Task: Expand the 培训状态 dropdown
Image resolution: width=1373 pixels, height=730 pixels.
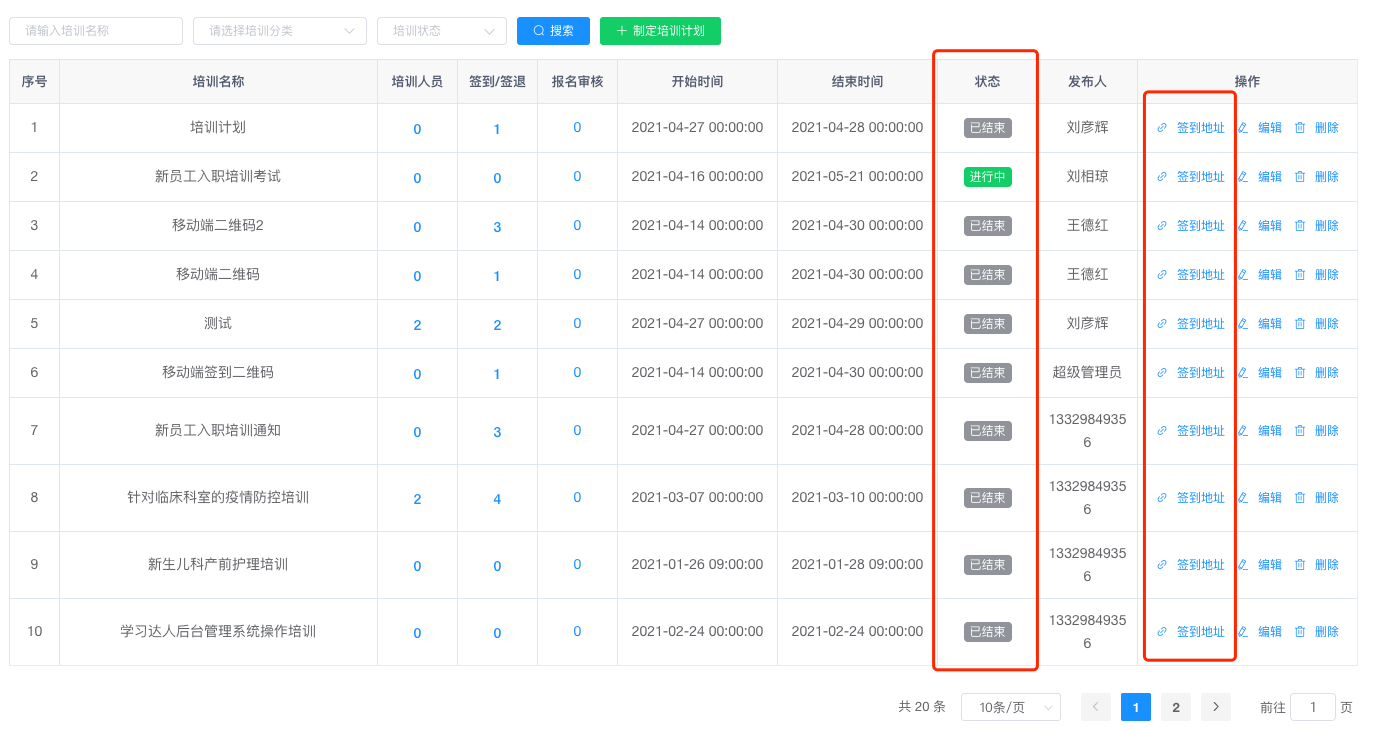Action: 441,31
